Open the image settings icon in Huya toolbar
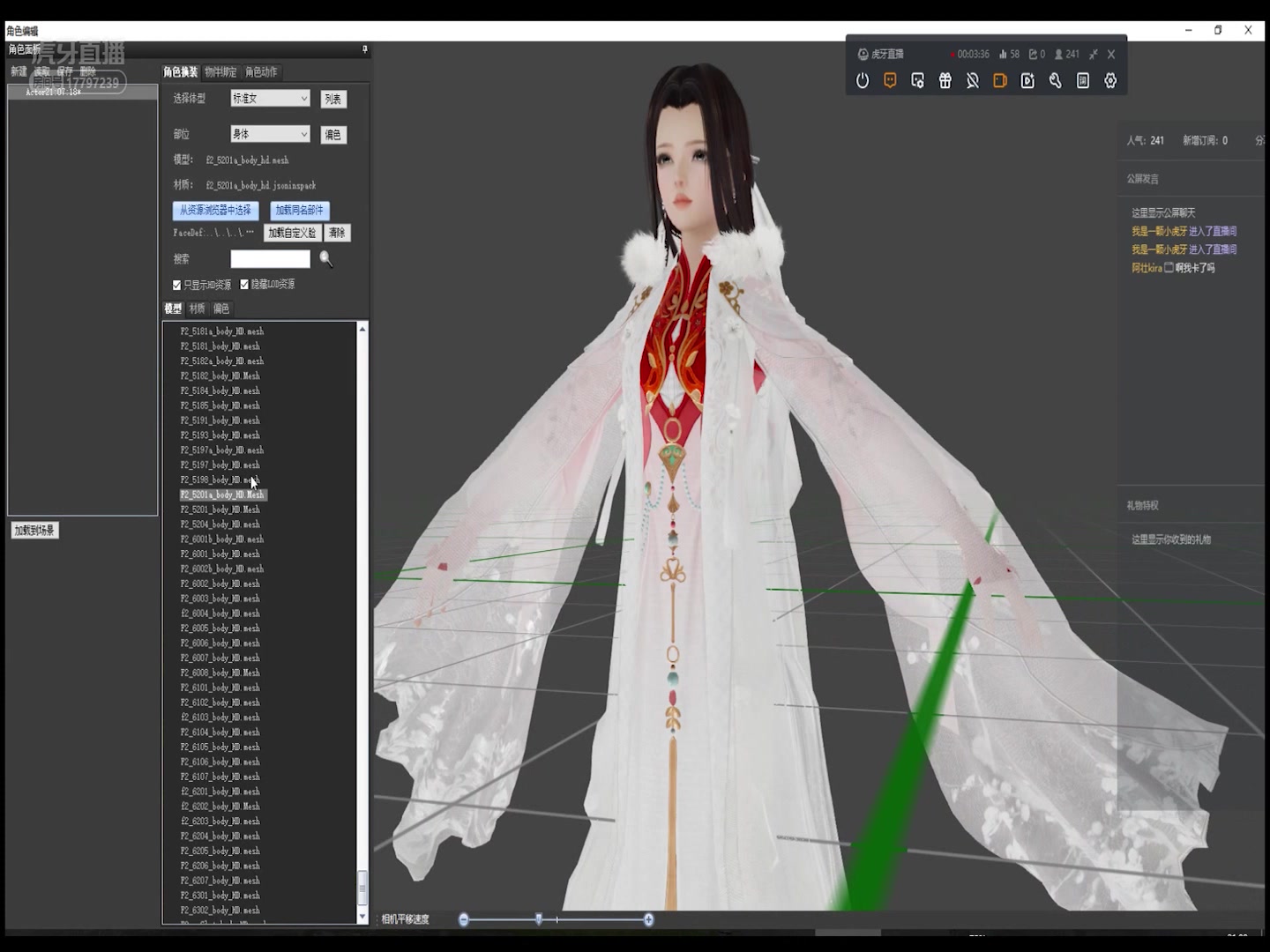The image size is (1270, 952). click(x=917, y=80)
